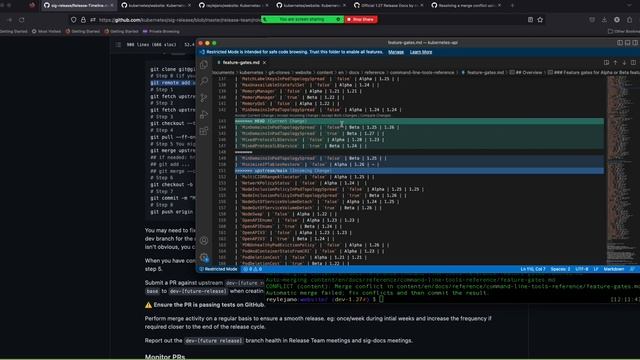Open the Accounts icon in activity bar
The height and width of the screenshot is (360, 640).
[x=204, y=240]
